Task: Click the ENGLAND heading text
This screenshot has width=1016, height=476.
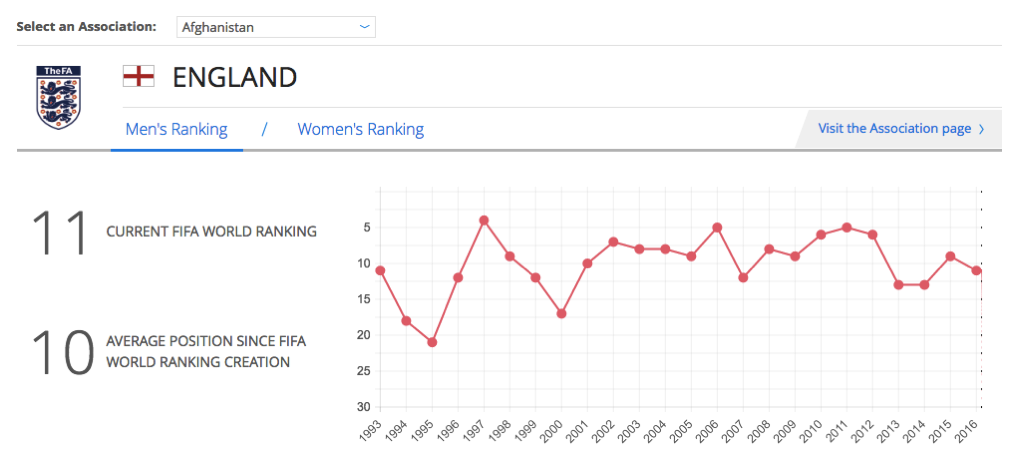Action: pos(235,77)
